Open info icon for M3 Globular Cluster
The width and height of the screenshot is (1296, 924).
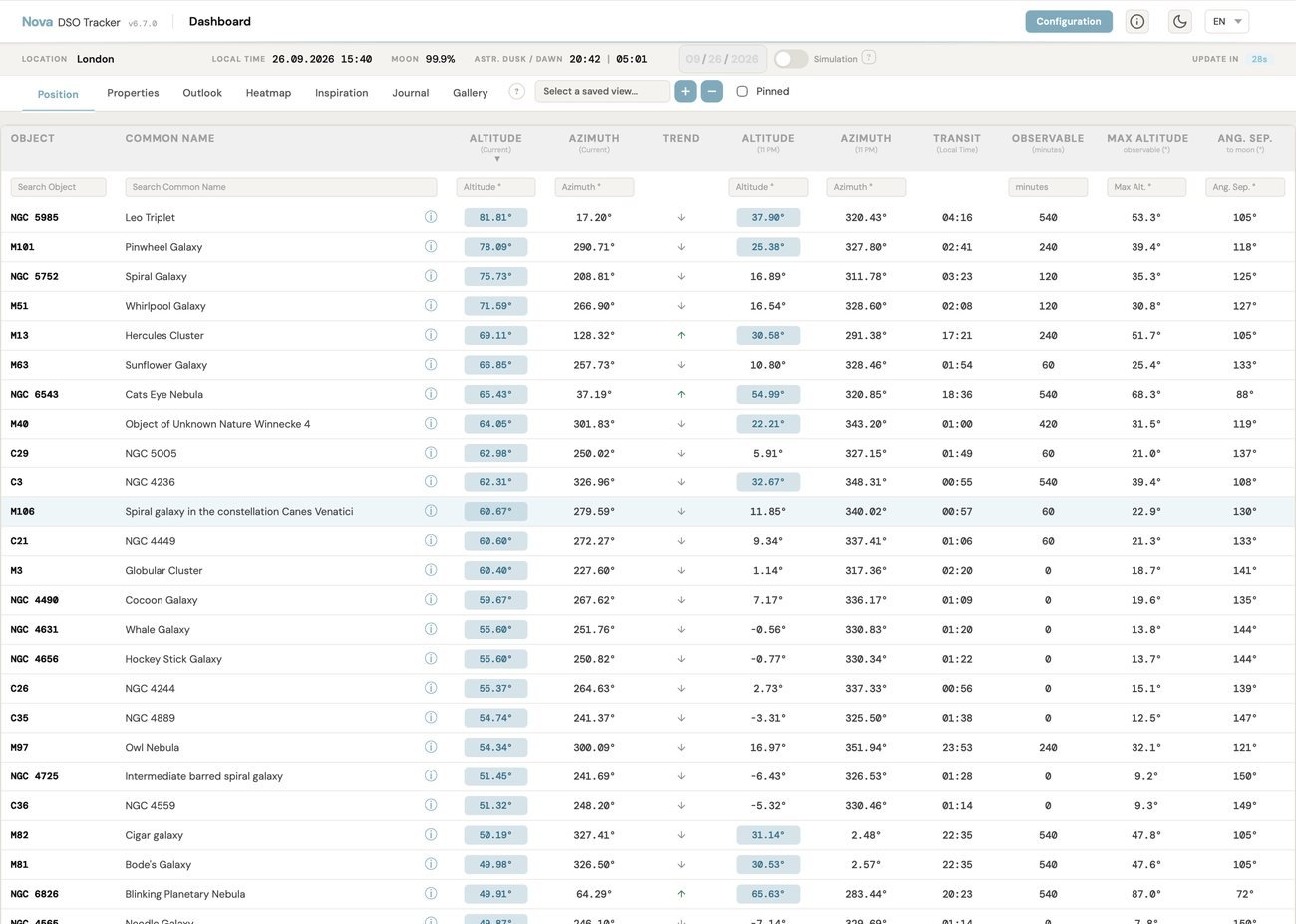(431, 570)
